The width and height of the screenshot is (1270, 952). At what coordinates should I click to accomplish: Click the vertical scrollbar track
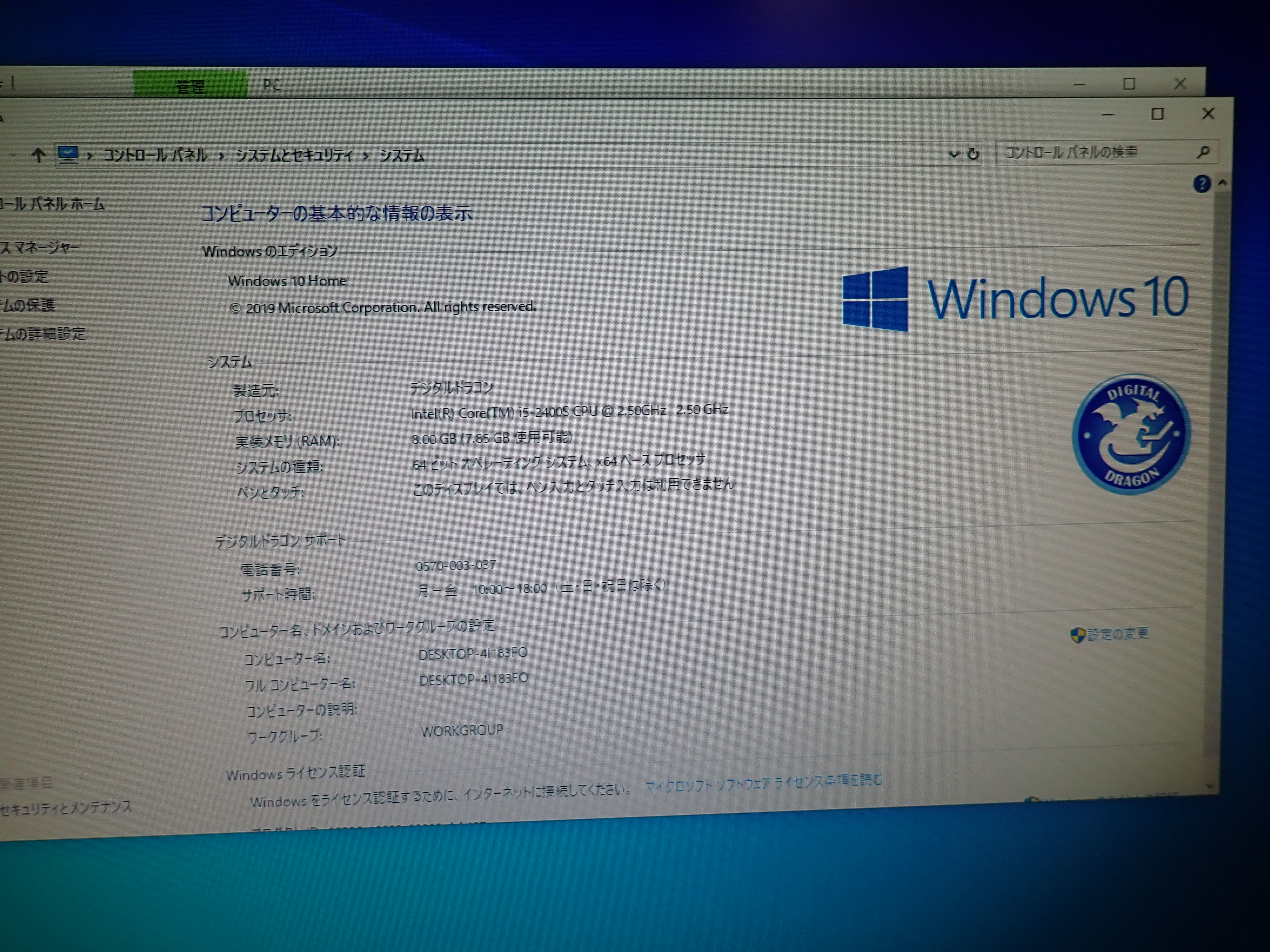pos(1216,482)
